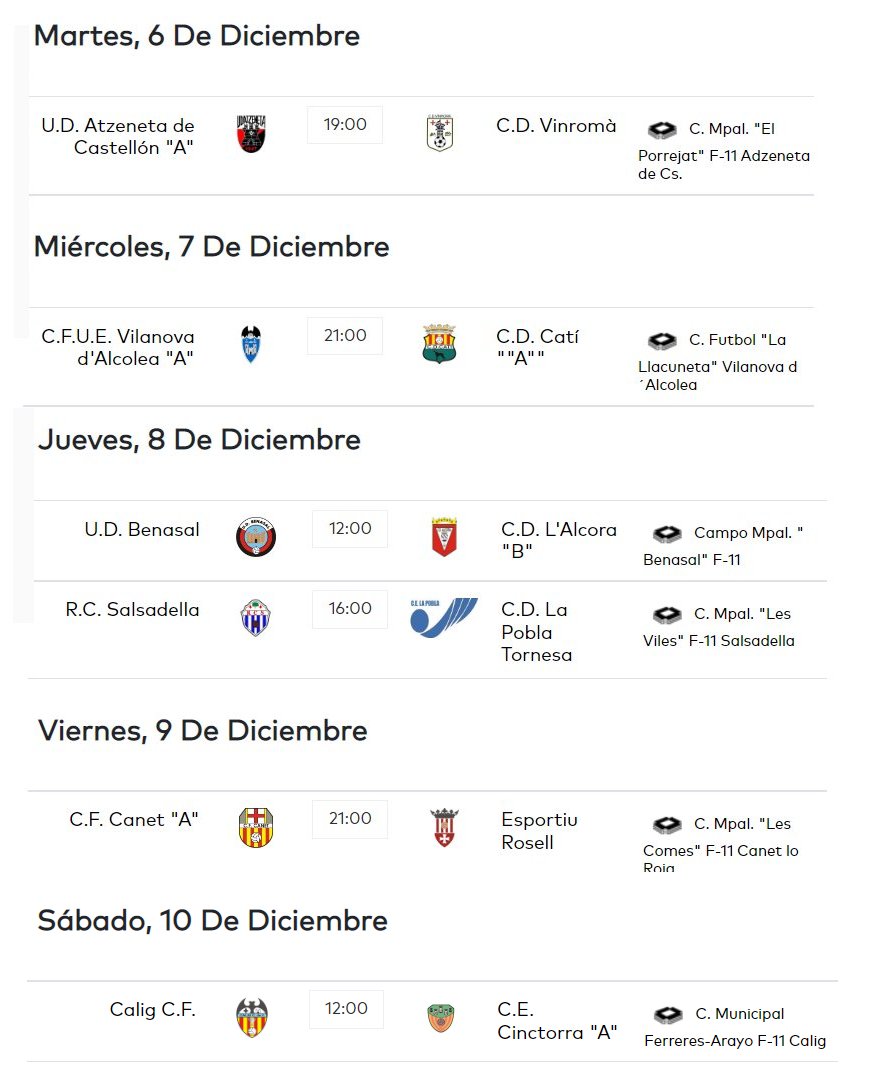Click the R.C. Salsadella team crest

(256, 617)
